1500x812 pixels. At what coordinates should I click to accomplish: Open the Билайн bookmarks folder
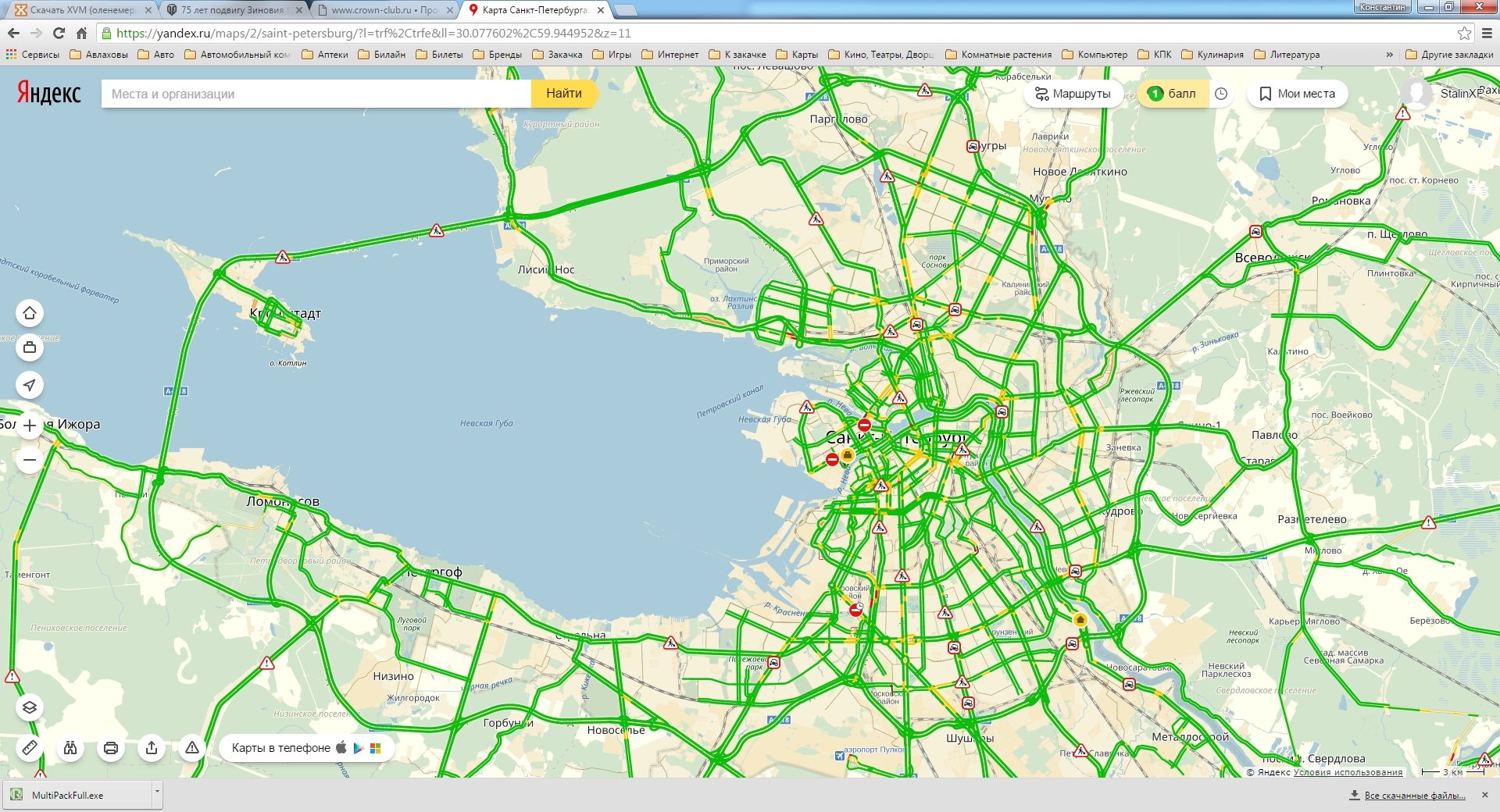(382, 55)
